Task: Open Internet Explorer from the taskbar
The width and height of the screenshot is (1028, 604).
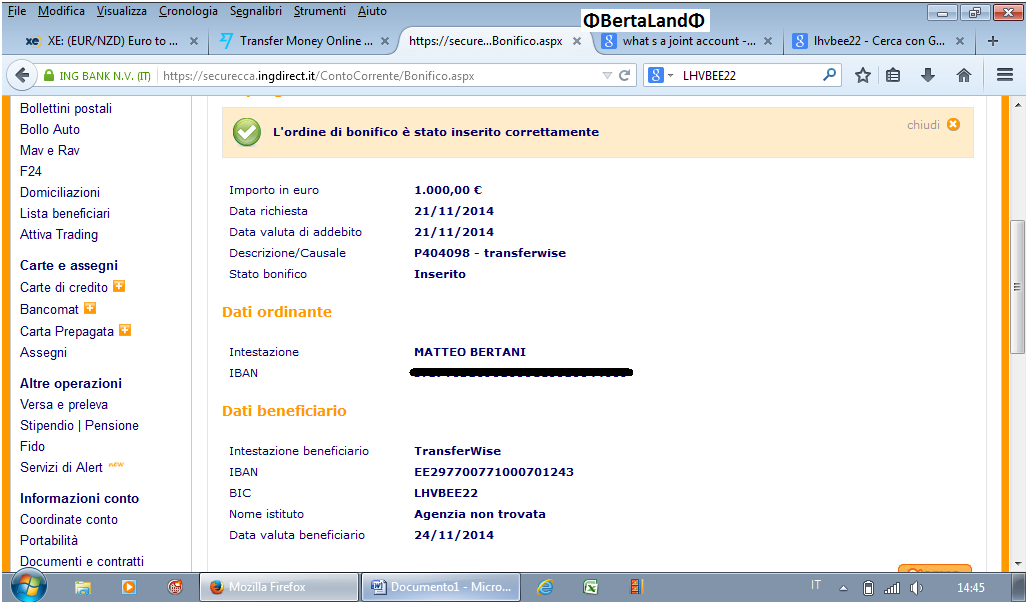Action: click(545, 587)
